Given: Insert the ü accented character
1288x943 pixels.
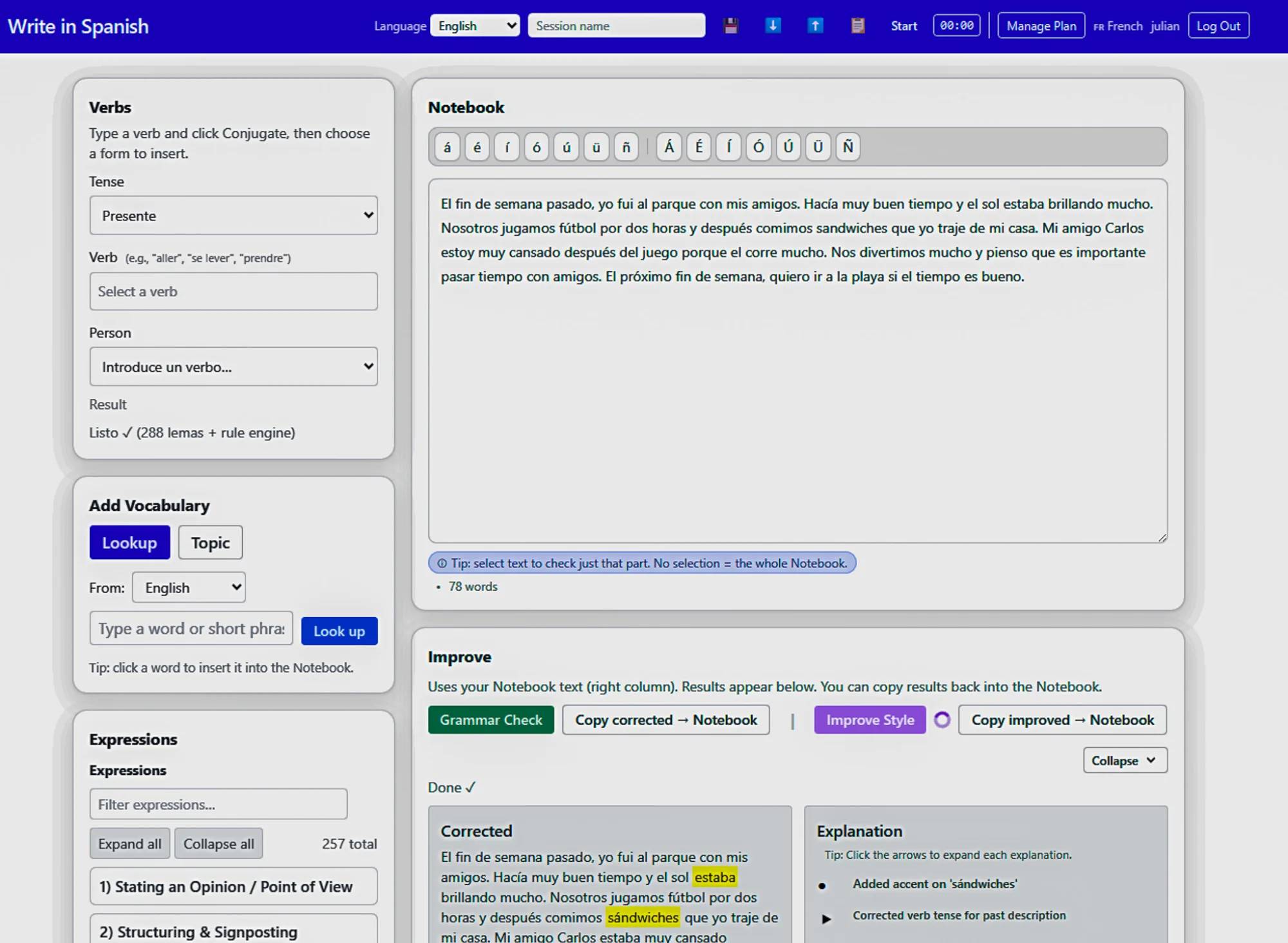Looking at the screenshot, I should [x=596, y=147].
